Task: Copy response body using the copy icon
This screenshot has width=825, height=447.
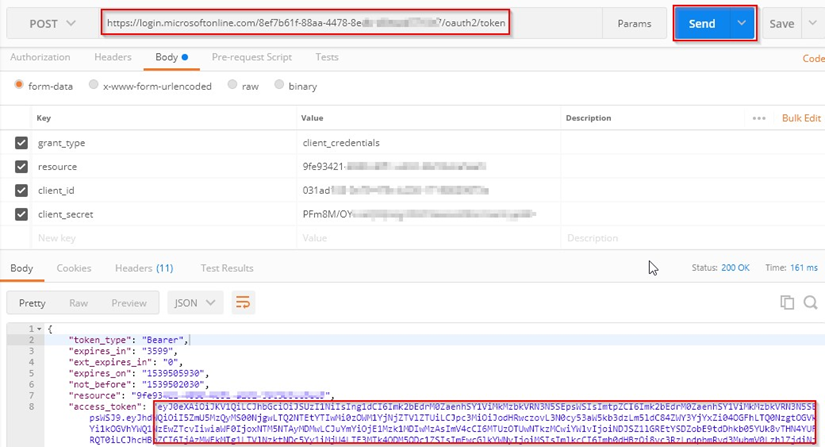Action: (x=786, y=302)
